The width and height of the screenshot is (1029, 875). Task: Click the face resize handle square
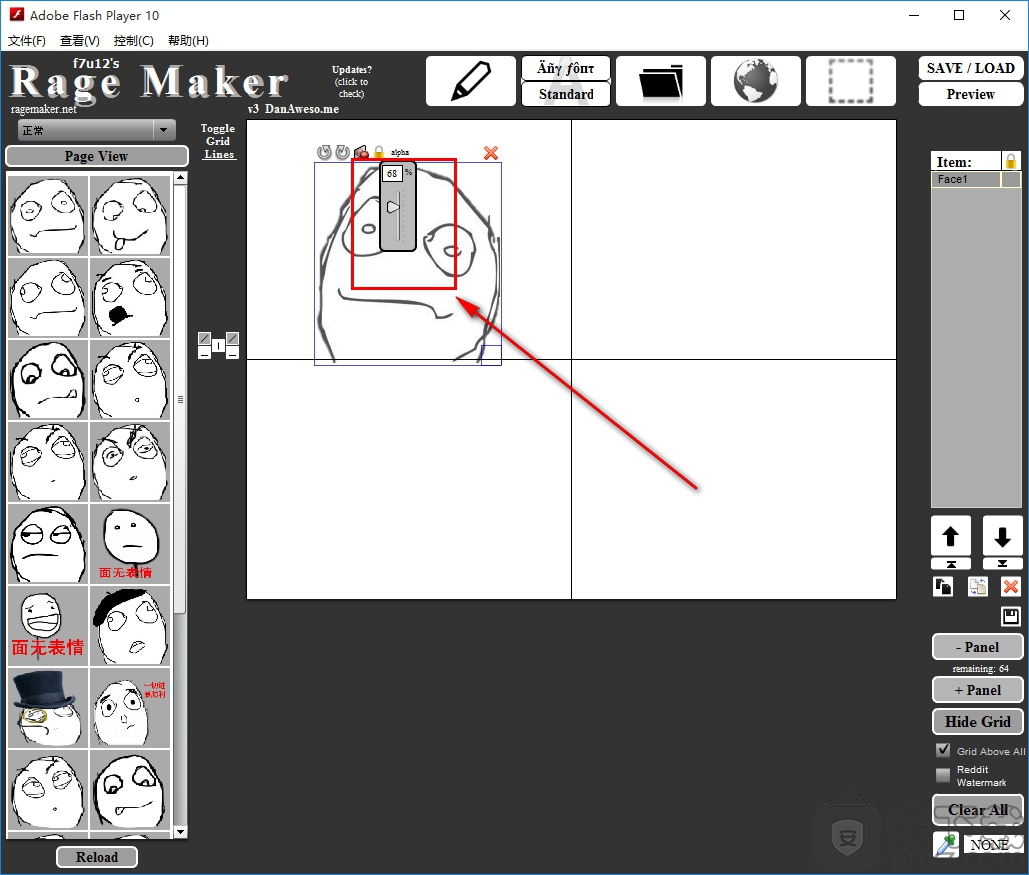492,355
